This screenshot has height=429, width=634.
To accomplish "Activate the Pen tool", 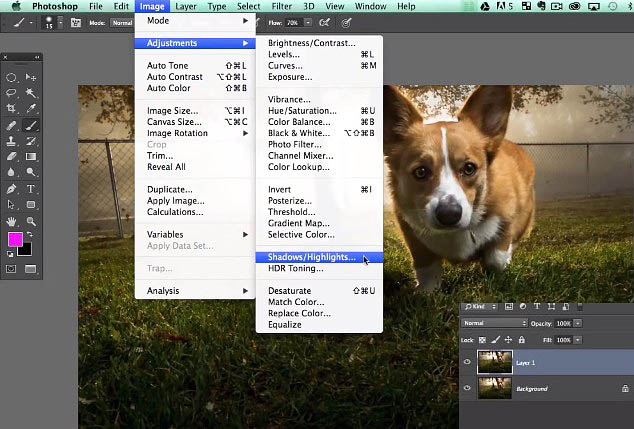I will [x=11, y=189].
